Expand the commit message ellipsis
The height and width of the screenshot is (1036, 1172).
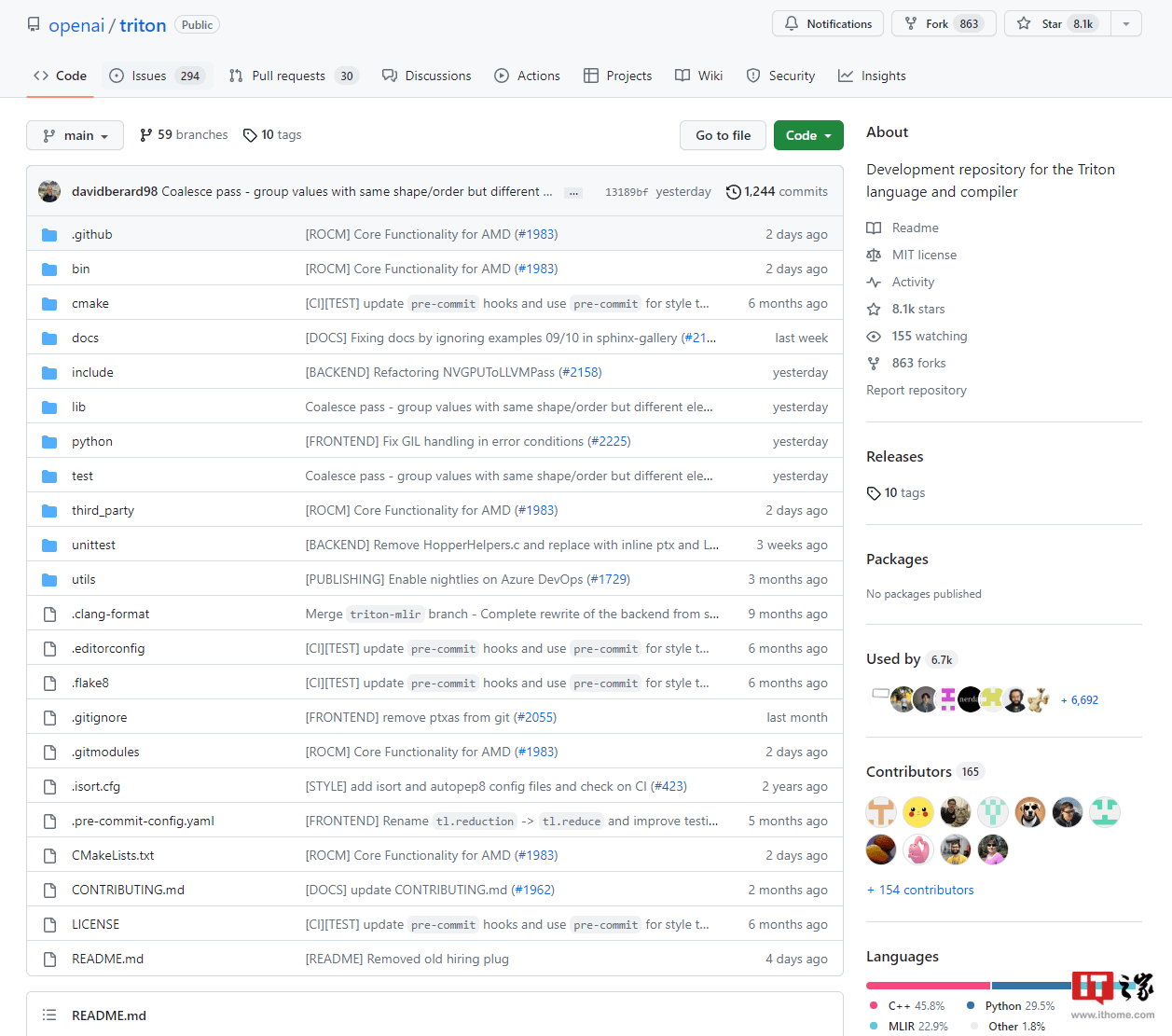[573, 192]
